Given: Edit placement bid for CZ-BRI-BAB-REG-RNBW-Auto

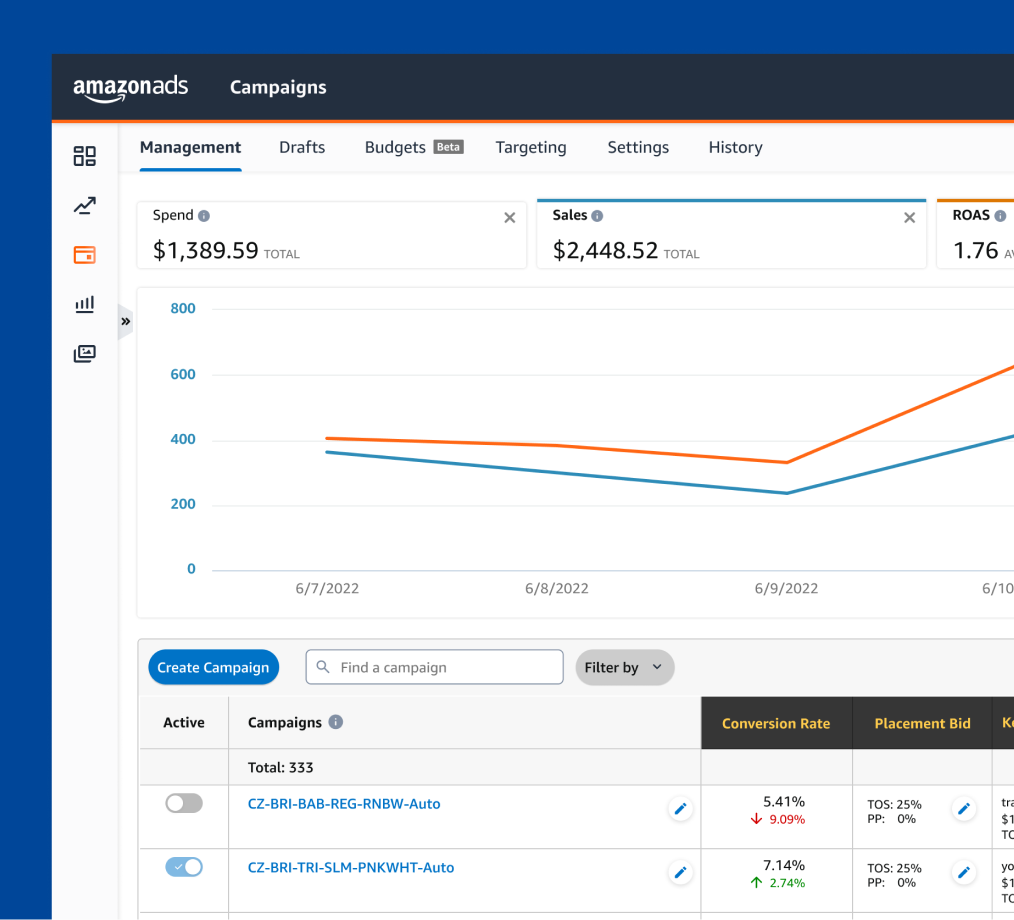Looking at the screenshot, I should (964, 809).
